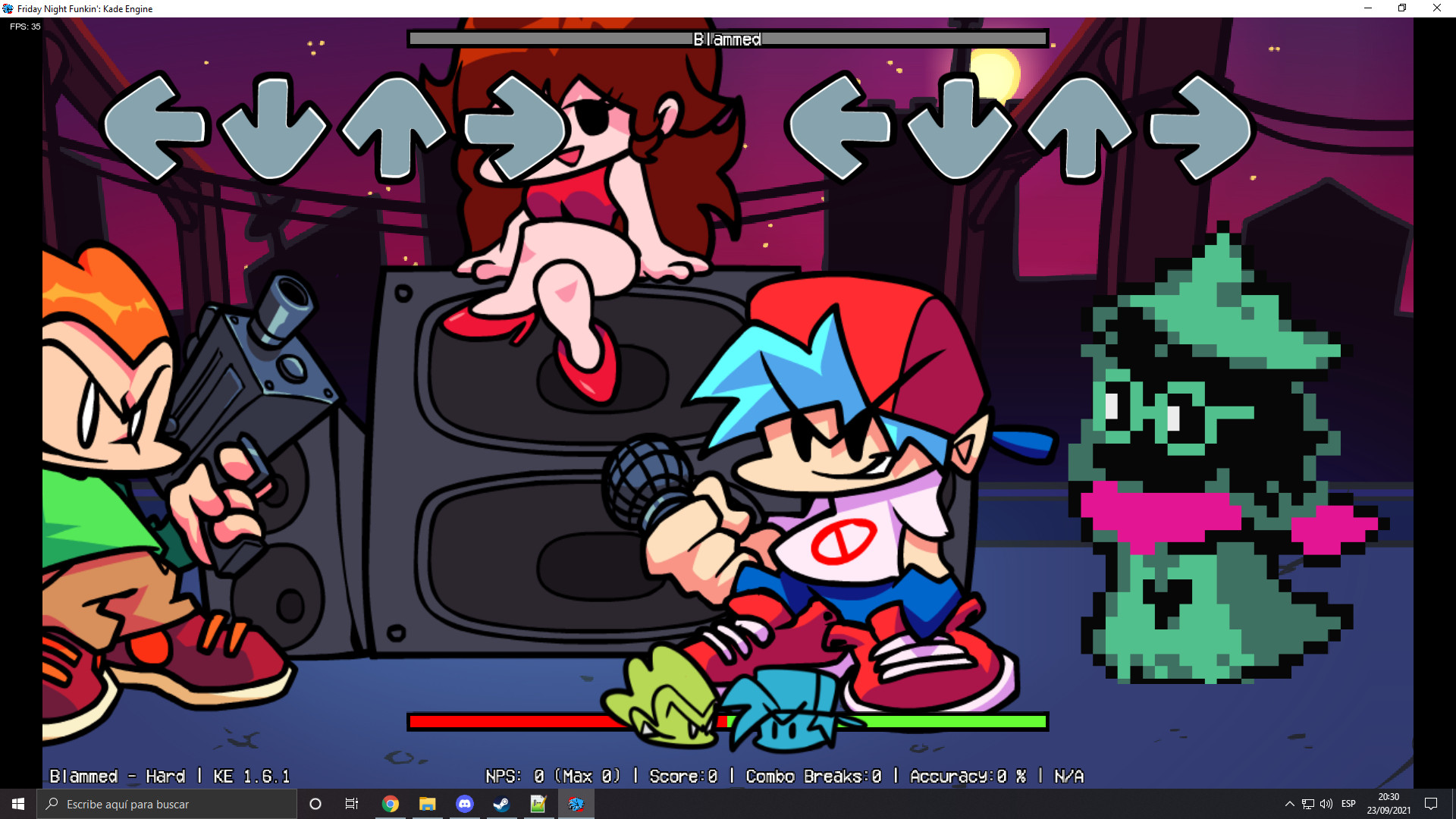Open Discord from the taskbar
1456x819 pixels.
(465, 804)
